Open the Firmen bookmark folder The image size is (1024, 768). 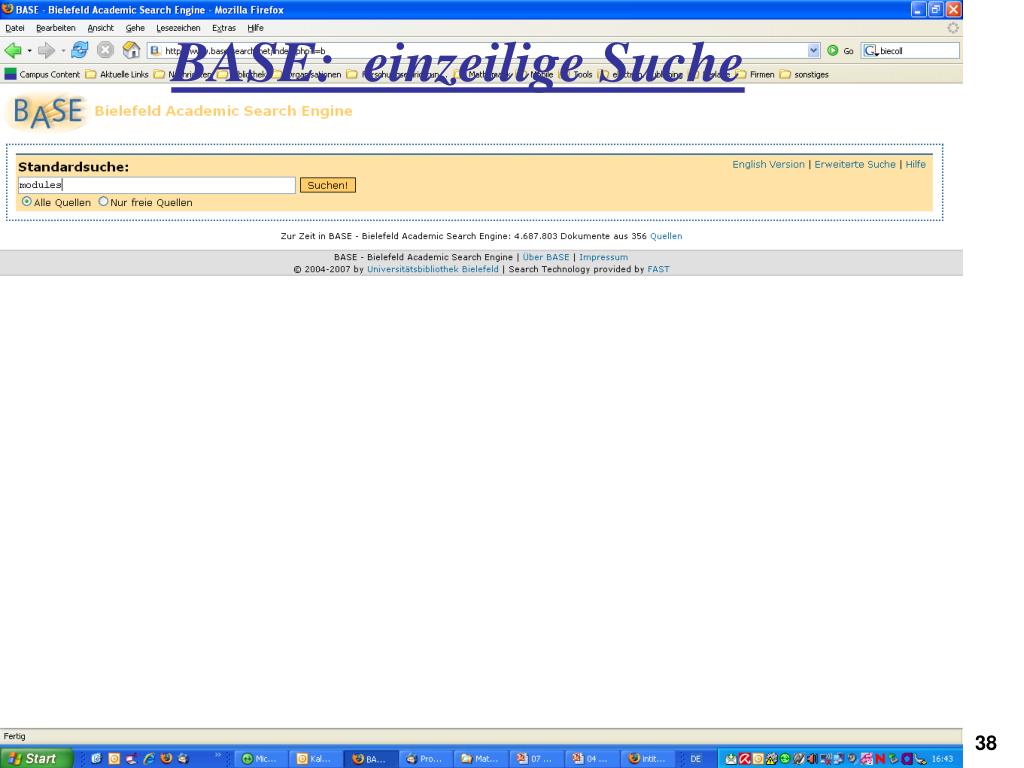coord(755,74)
